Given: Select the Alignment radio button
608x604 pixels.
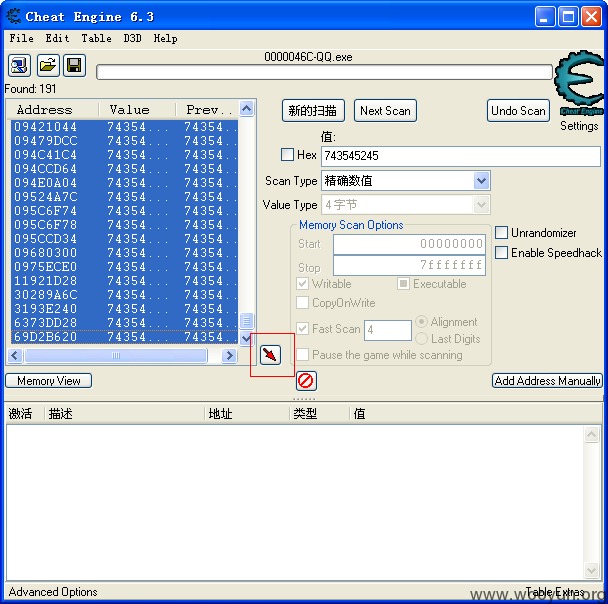Looking at the screenshot, I should [421, 322].
